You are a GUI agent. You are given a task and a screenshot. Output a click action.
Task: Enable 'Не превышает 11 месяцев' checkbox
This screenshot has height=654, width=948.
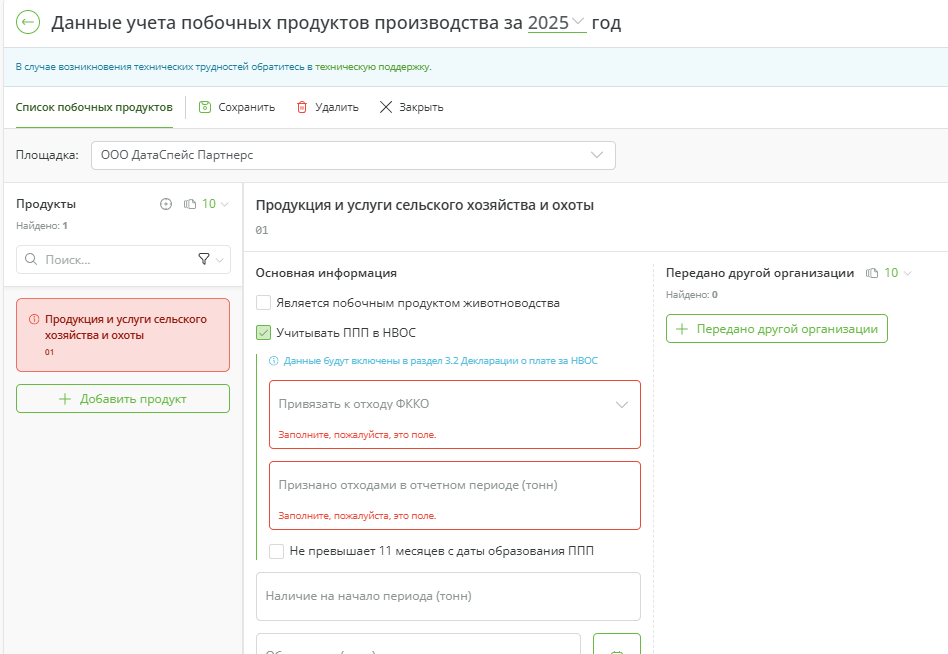pyautogui.click(x=277, y=551)
